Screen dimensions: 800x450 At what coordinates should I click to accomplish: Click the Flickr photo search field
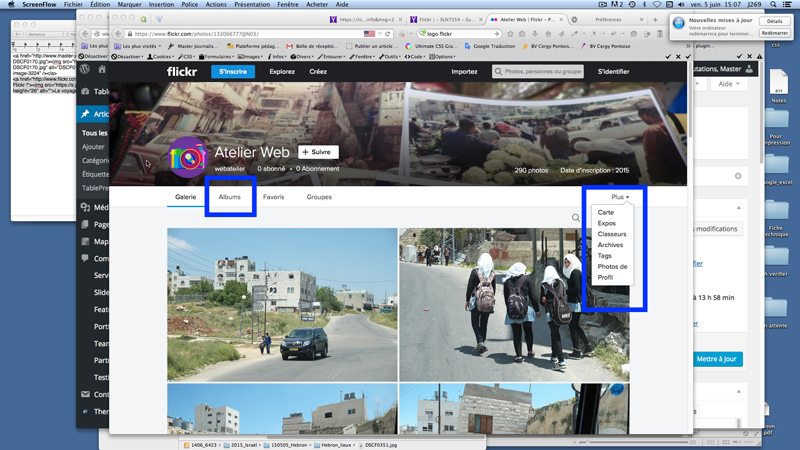[x=538, y=72]
